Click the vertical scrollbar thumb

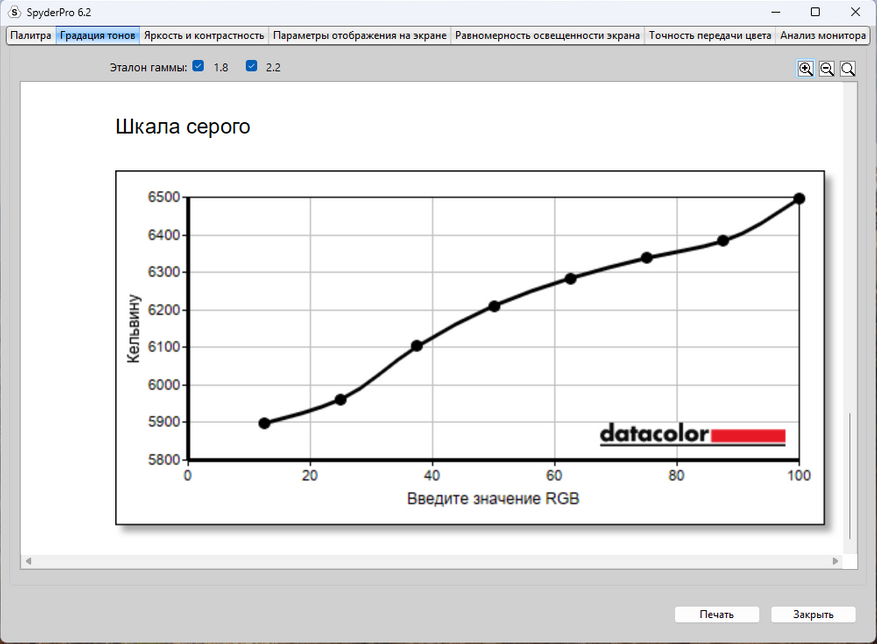click(x=850, y=476)
